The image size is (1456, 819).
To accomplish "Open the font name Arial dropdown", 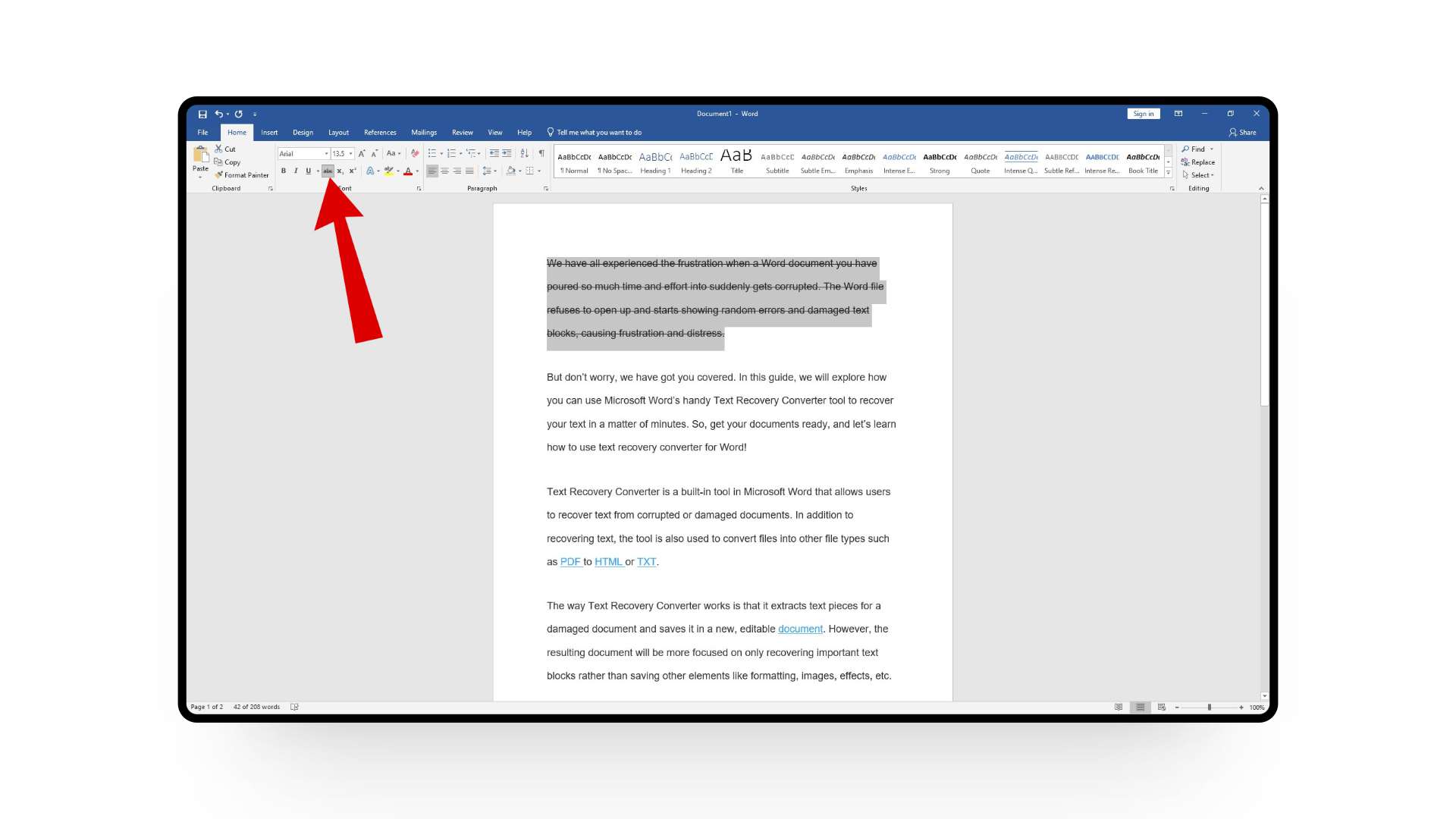I will (x=327, y=154).
